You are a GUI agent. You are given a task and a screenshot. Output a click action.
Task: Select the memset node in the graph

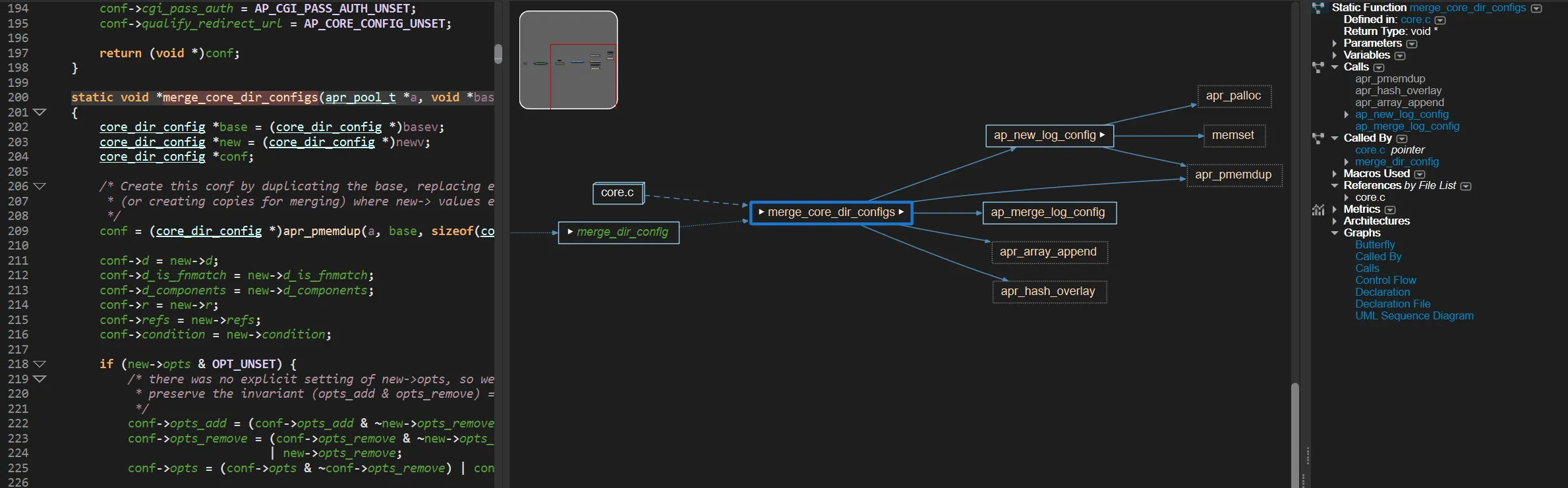(x=1233, y=136)
